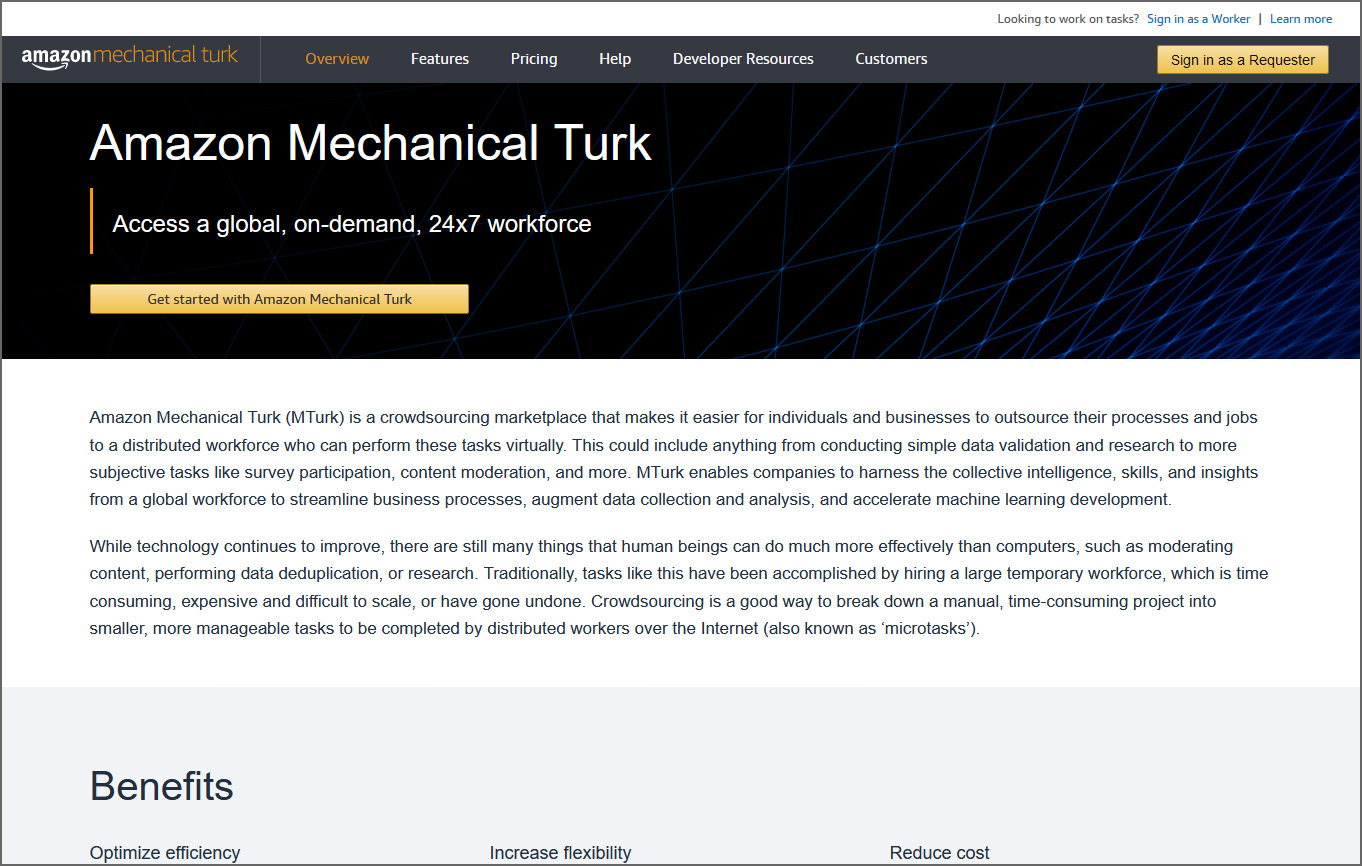Click Get started with Amazon Mechanical Turk

[279, 299]
